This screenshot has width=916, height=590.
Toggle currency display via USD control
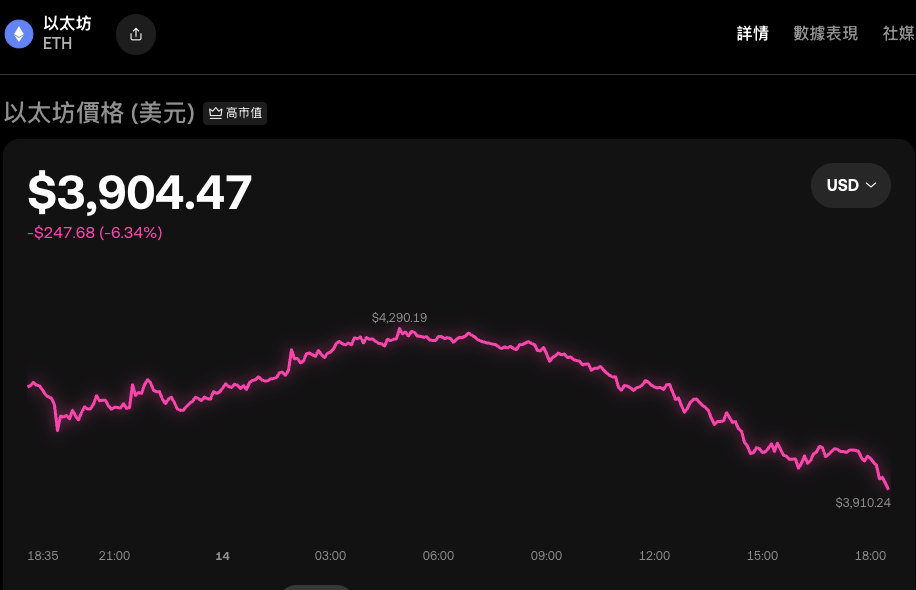[x=851, y=185]
